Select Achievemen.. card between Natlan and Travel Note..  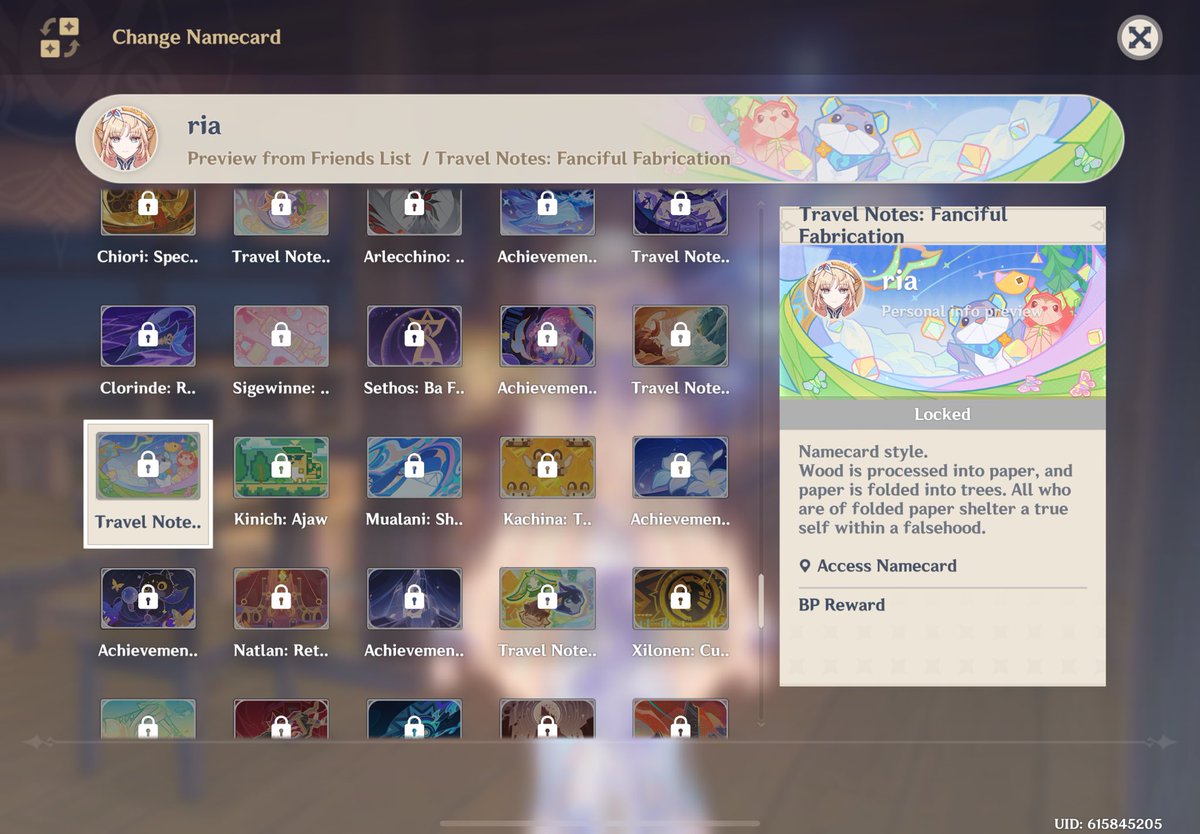[x=414, y=614]
